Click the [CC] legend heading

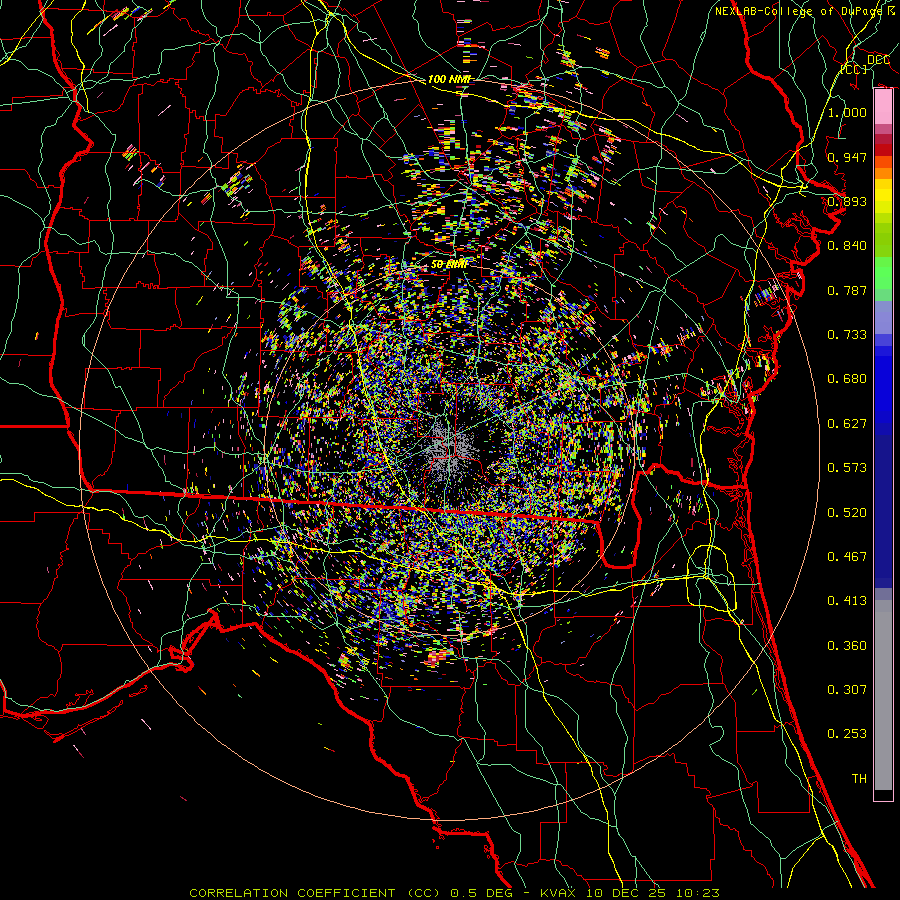854,69
